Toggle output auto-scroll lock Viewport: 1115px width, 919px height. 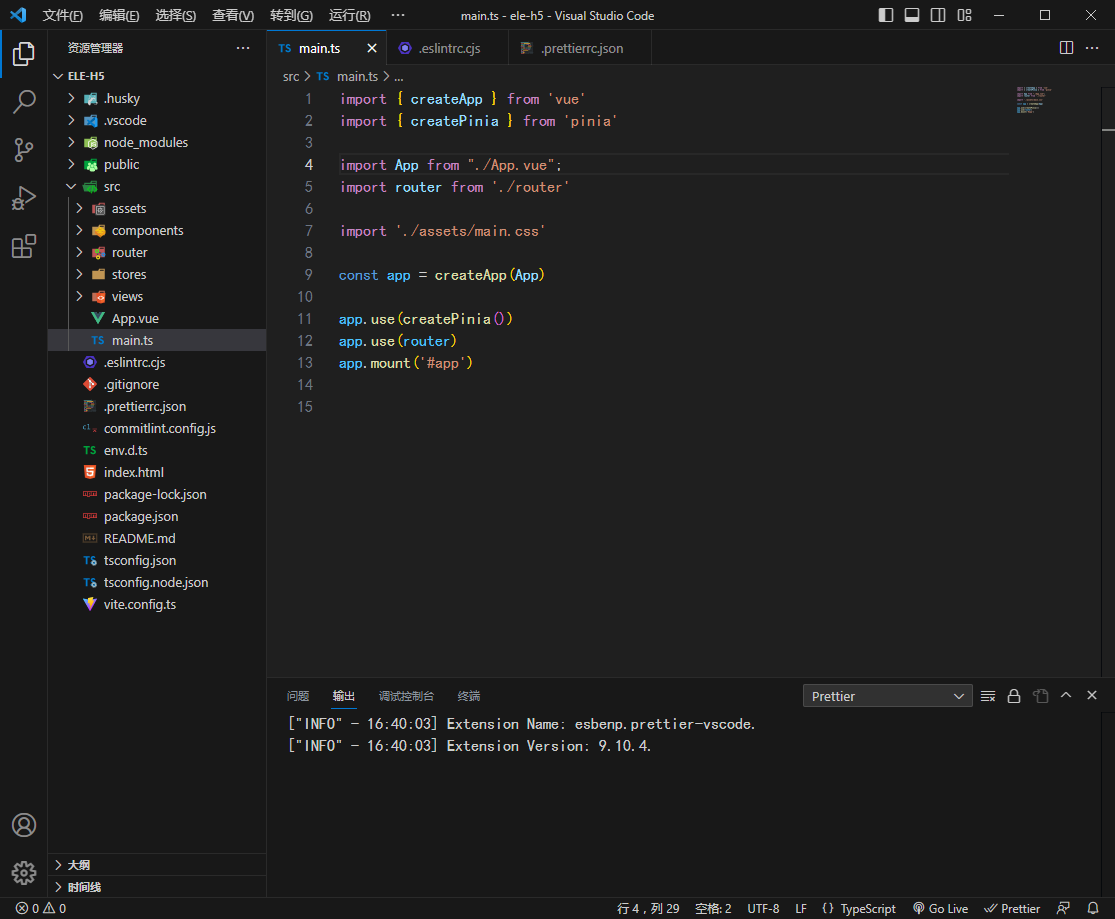[1014, 696]
